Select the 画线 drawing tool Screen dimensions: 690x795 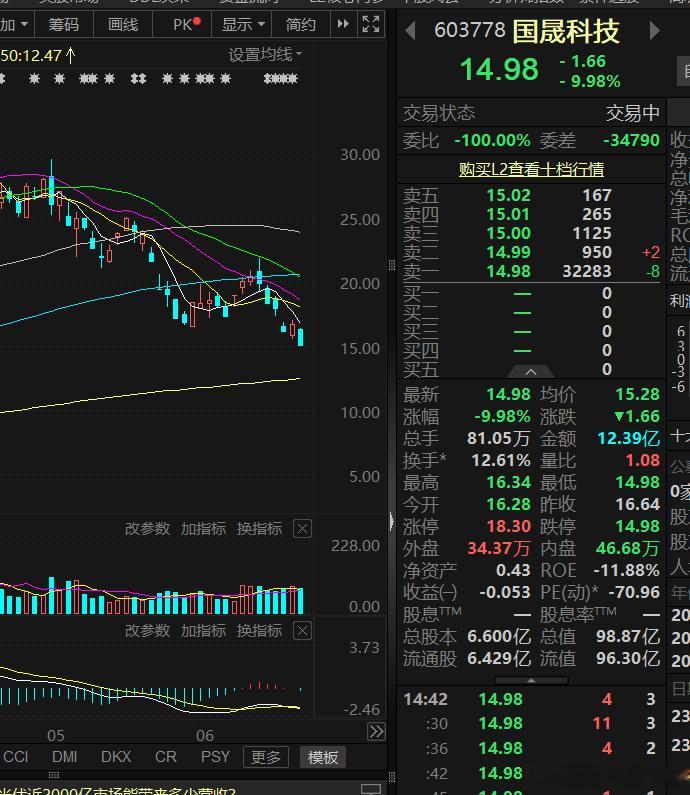[x=123, y=24]
